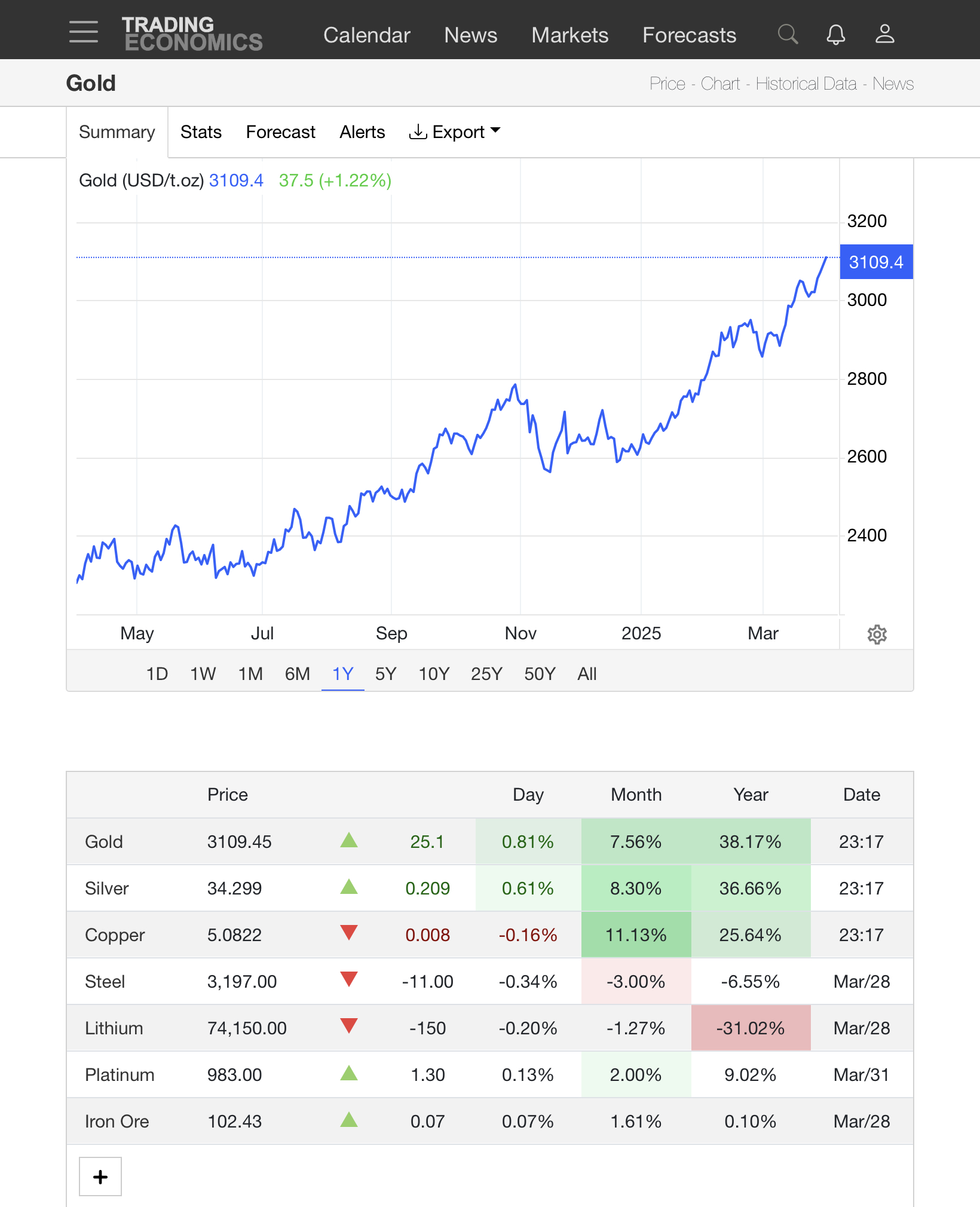Select the 5Y chart range
The width and height of the screenshot is (980, 1207).
click(x=386, y=674)
